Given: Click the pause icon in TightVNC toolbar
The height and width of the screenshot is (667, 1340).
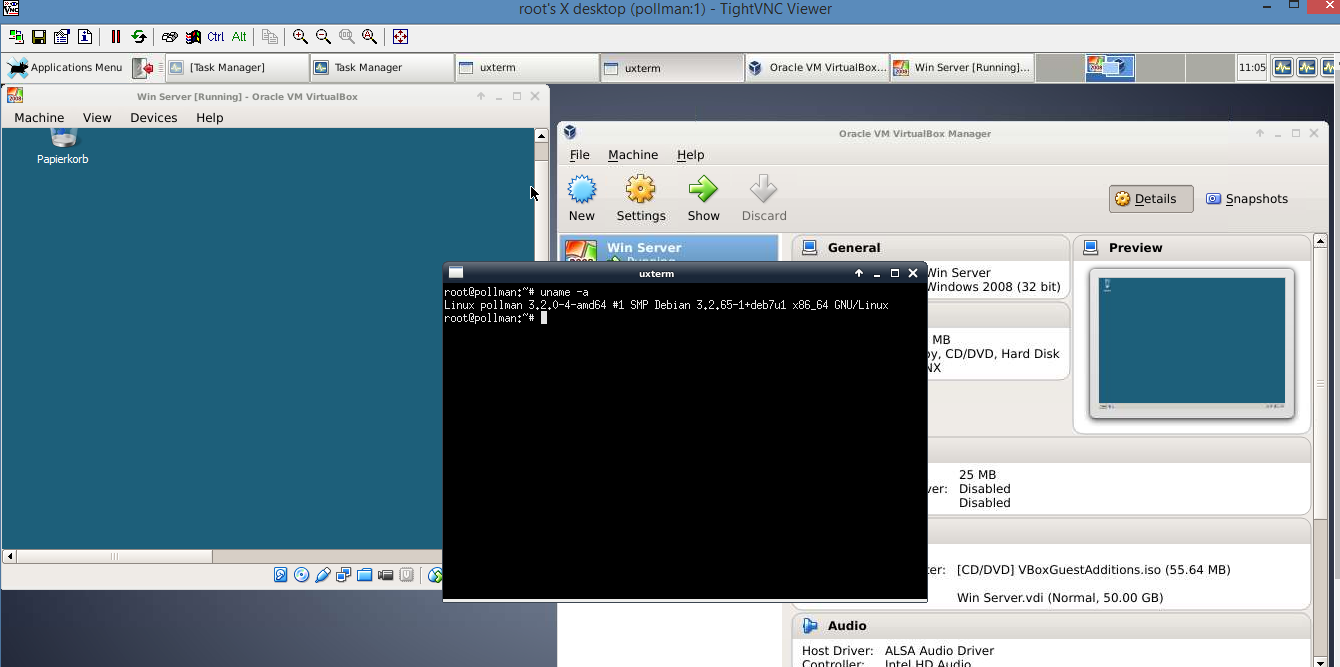Looking at the screenshot, I should pos(116,37).
